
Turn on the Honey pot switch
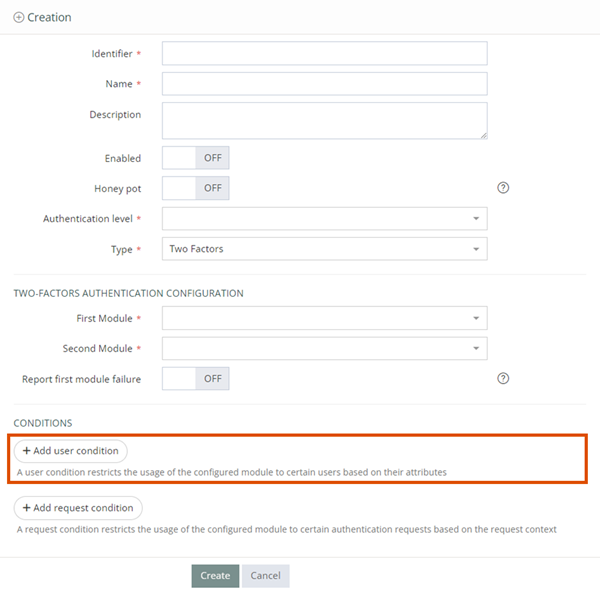pos(195,188)
